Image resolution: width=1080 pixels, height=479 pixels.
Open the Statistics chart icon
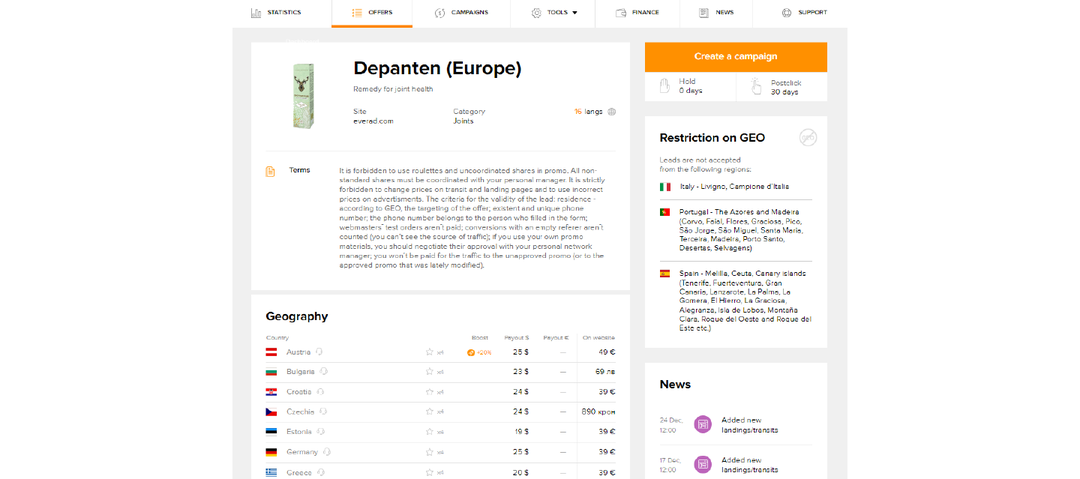point(256,13)
